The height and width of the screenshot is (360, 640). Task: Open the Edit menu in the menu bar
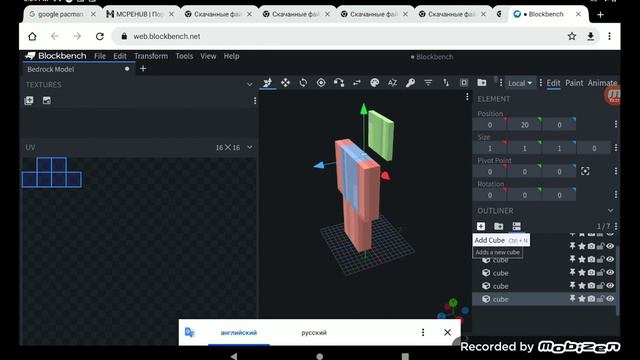(x=120, y=56)
